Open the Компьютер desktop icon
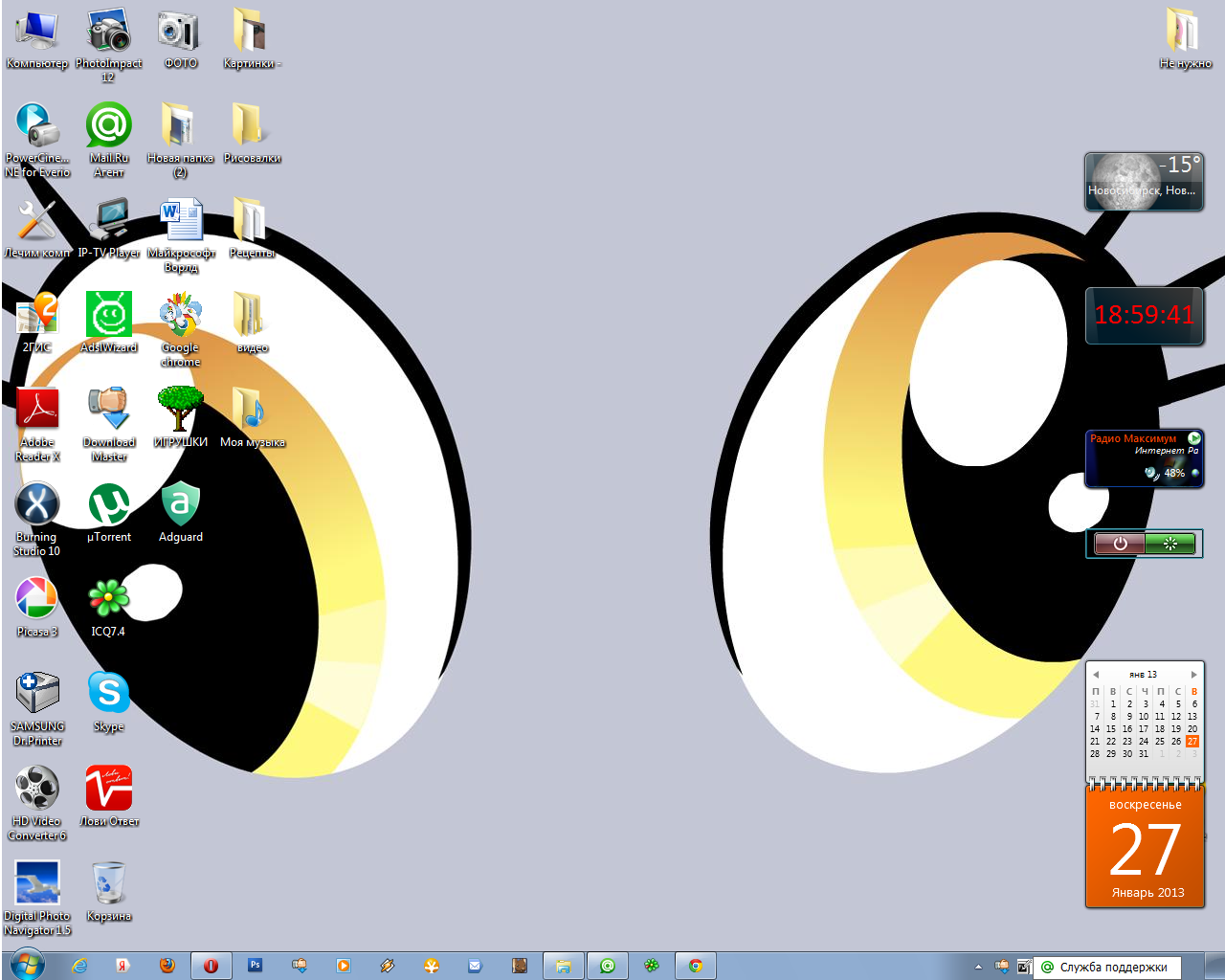1225x980 pixels. click(36, 39)
